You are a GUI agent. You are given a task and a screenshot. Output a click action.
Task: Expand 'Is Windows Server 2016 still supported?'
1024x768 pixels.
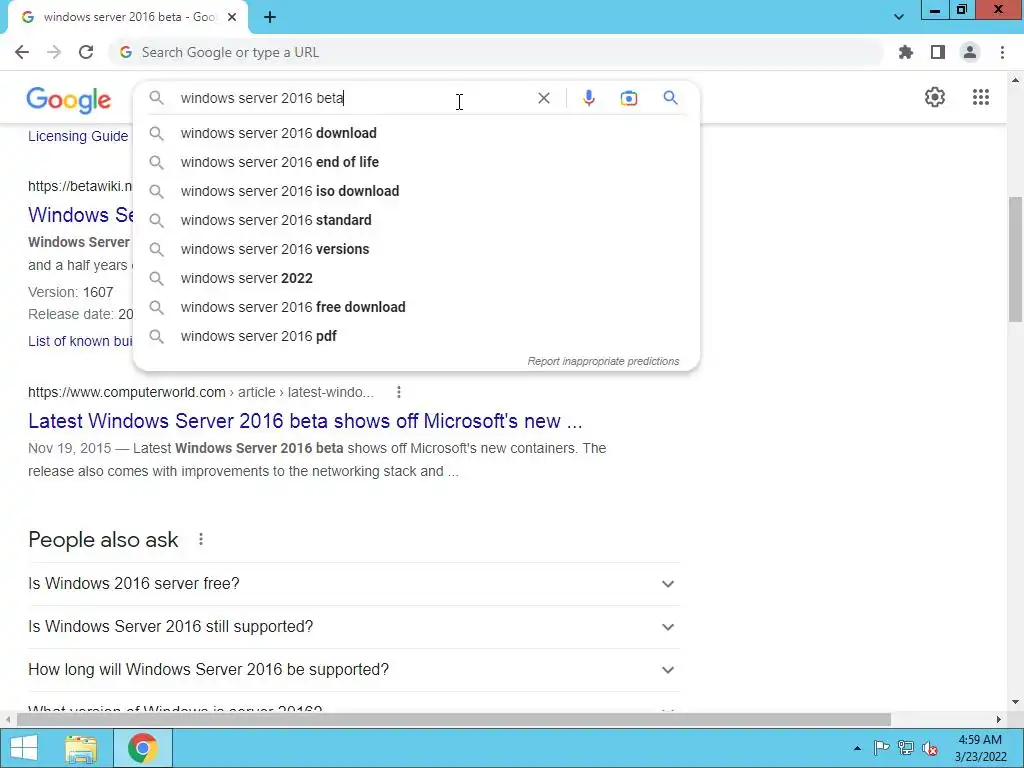(354, 626)
